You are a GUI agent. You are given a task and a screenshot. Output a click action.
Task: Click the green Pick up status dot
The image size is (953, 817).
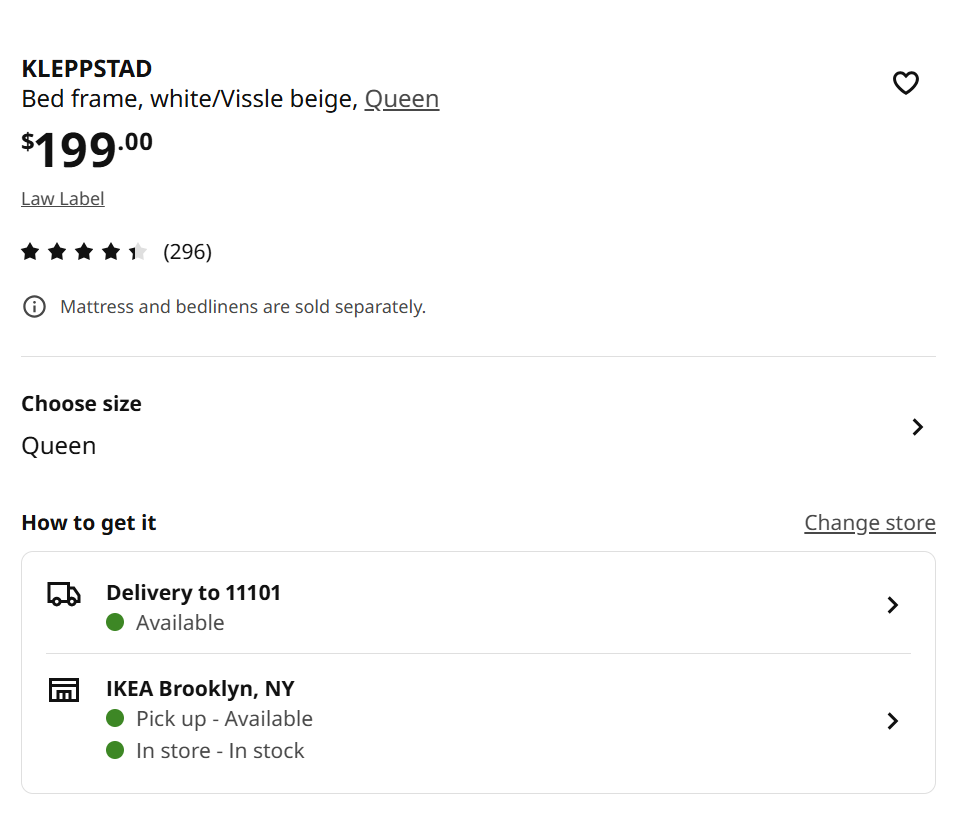click(115, 718)
